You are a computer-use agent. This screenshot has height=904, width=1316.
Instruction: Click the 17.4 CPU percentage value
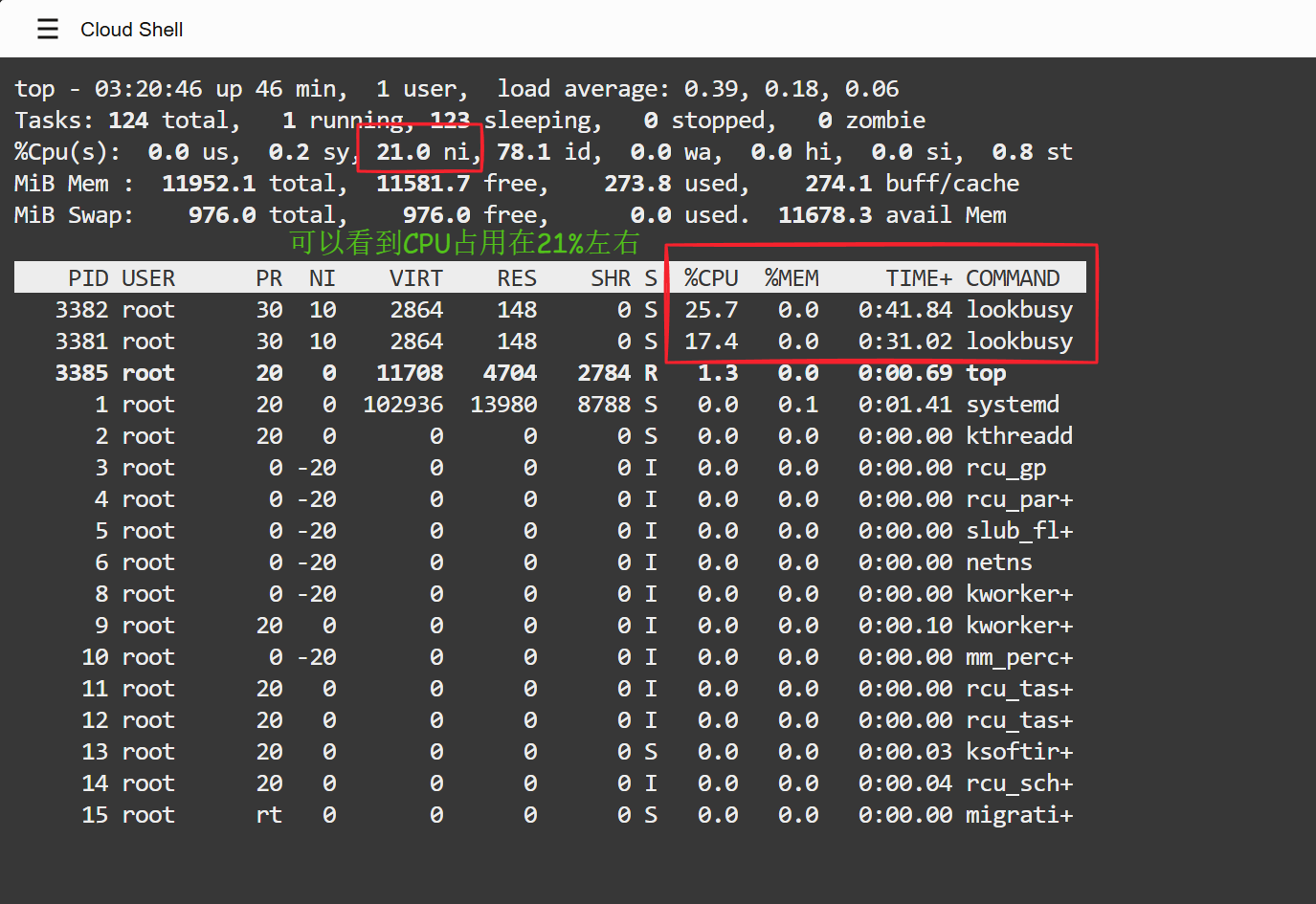(711, 342)
